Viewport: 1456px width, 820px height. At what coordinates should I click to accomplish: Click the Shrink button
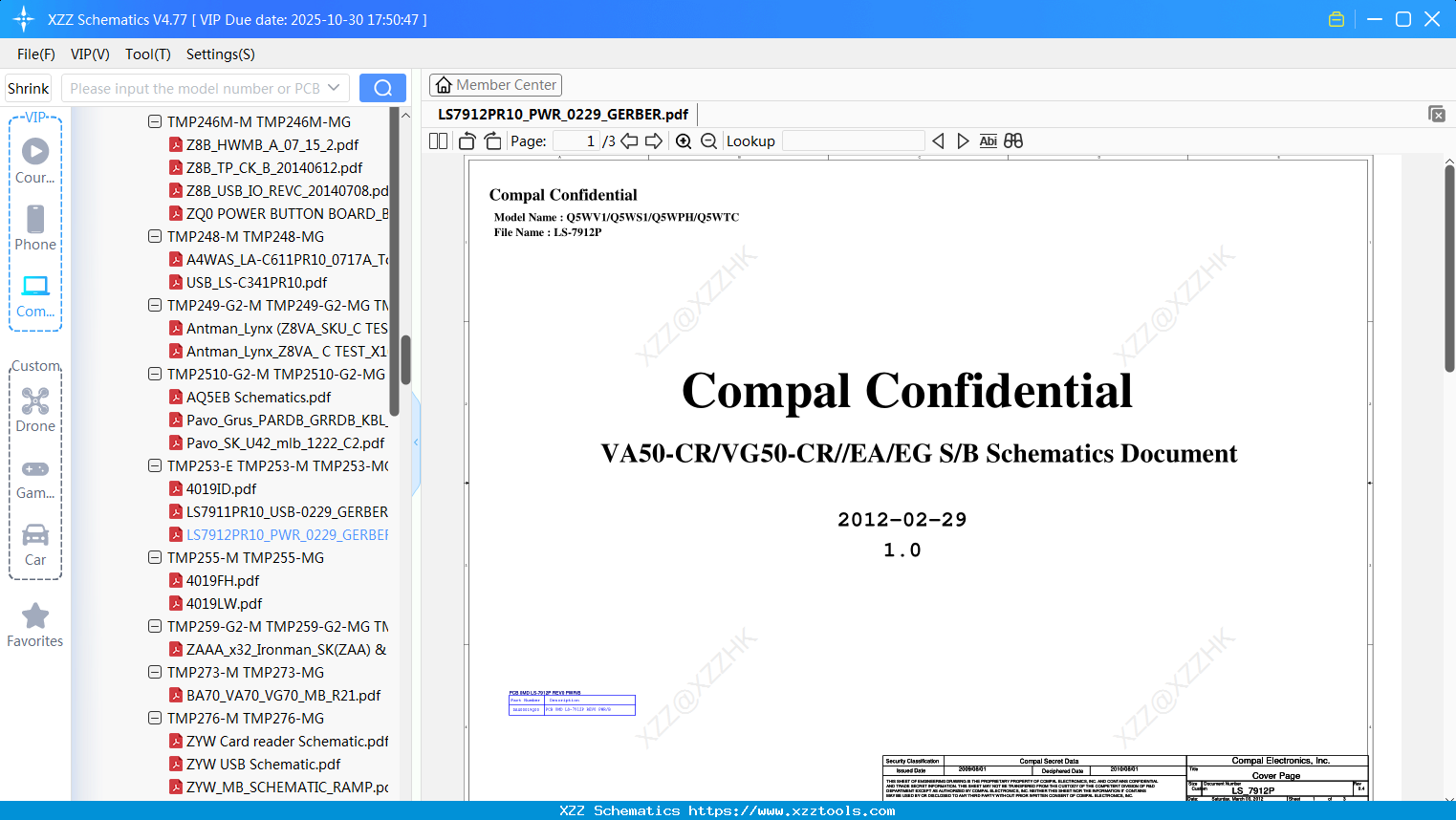(x=28, y=88)
